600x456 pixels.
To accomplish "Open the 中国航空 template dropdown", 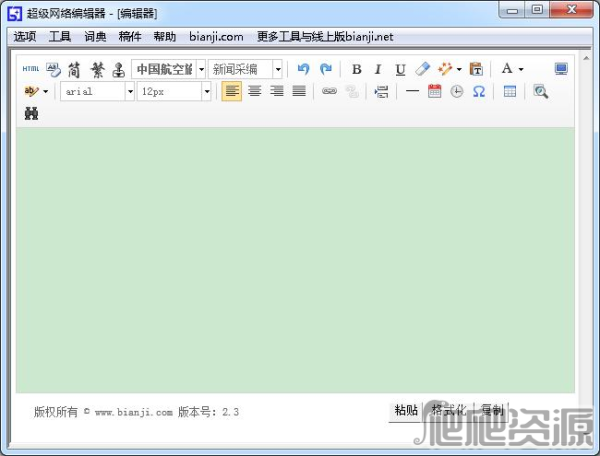I will pyautogui.click(x=201, y=69).
